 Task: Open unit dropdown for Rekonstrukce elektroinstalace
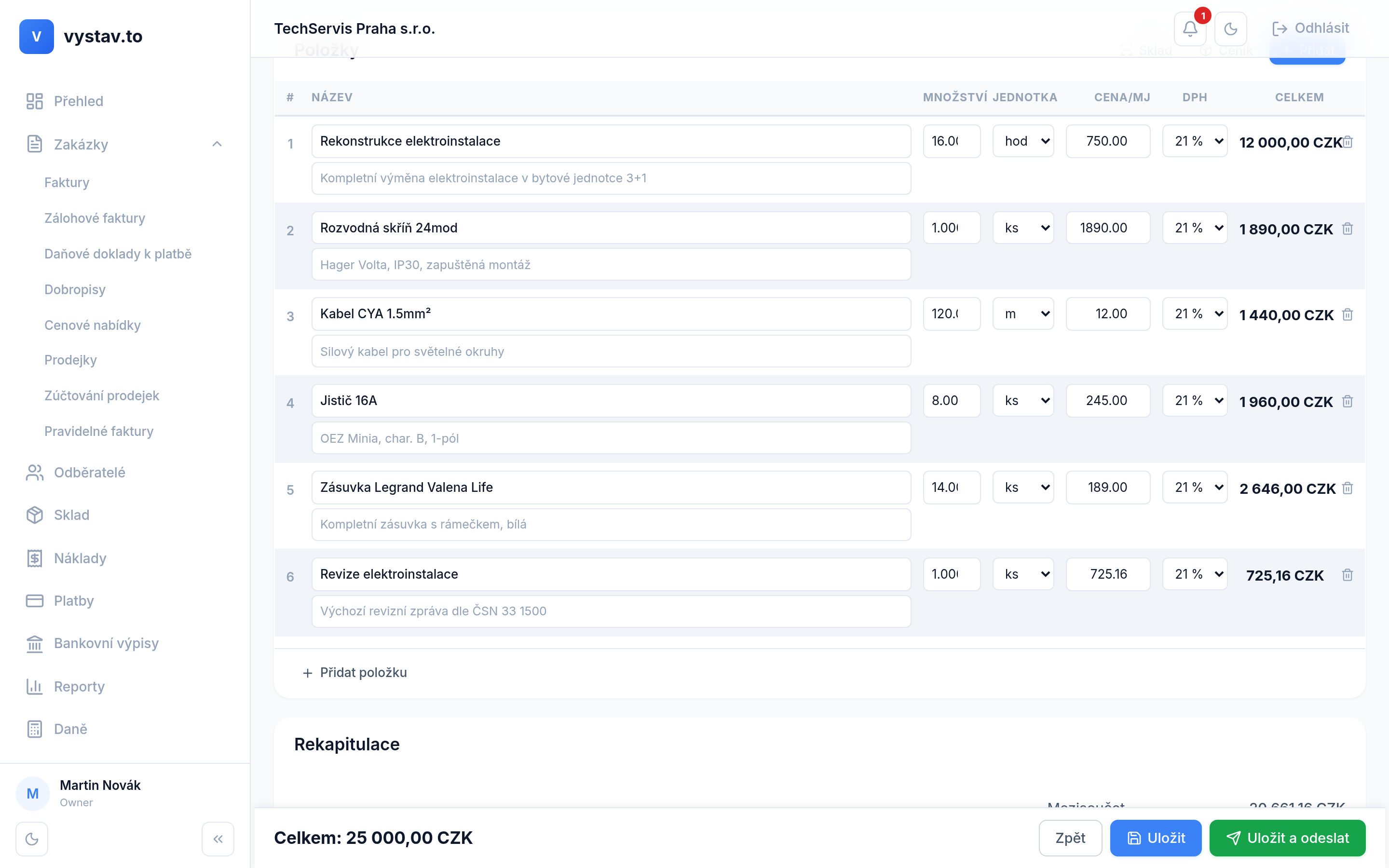[1023, 141]
